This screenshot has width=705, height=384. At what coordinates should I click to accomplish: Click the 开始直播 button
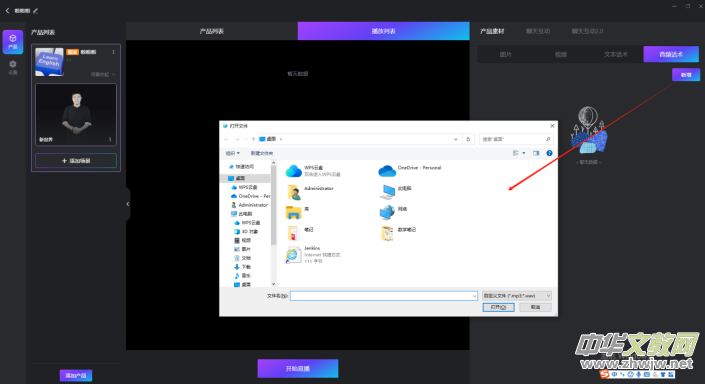[298, 368]
